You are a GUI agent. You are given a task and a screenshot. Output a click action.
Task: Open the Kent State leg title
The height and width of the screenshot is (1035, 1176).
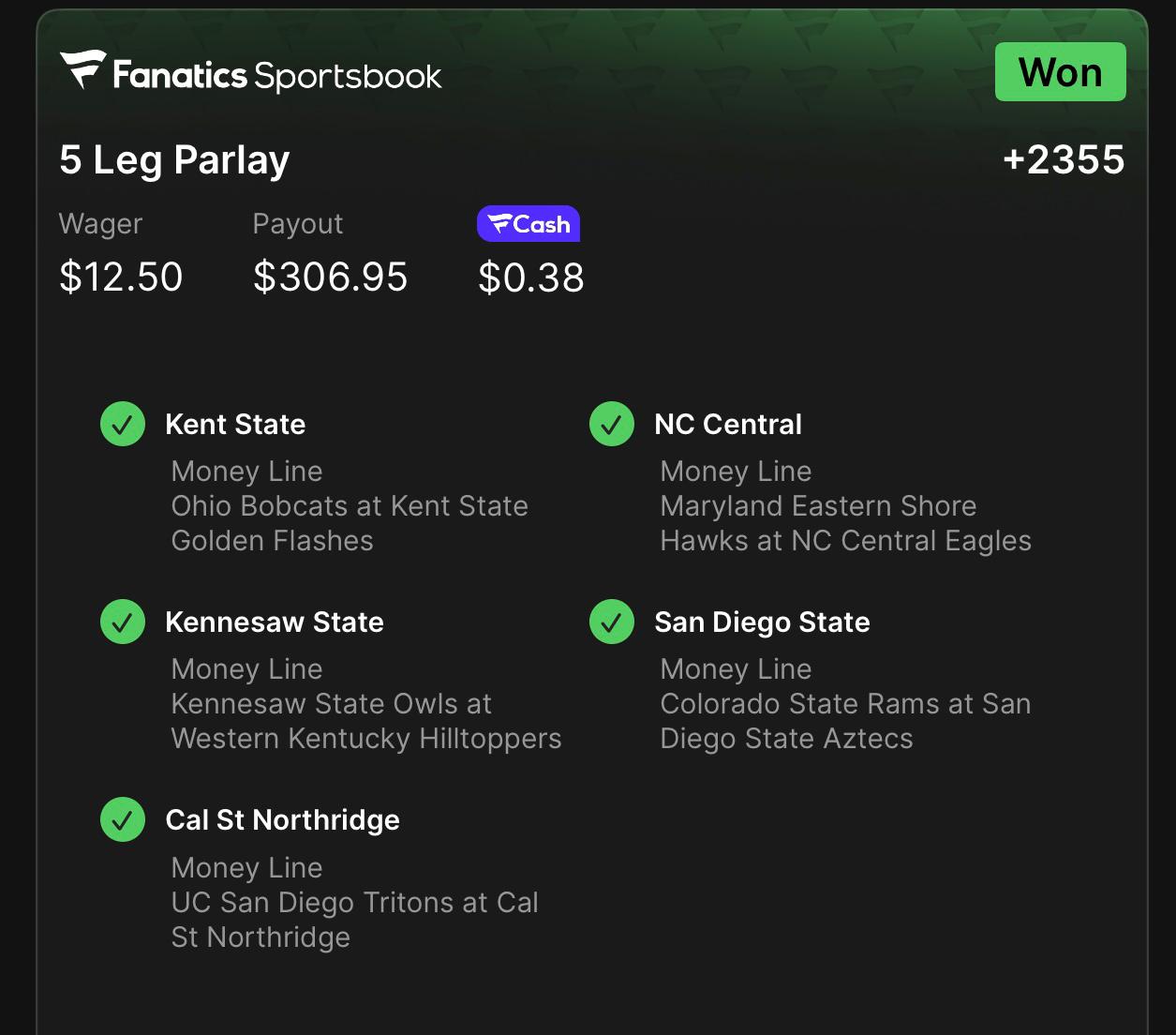click(x=235, y=425)
